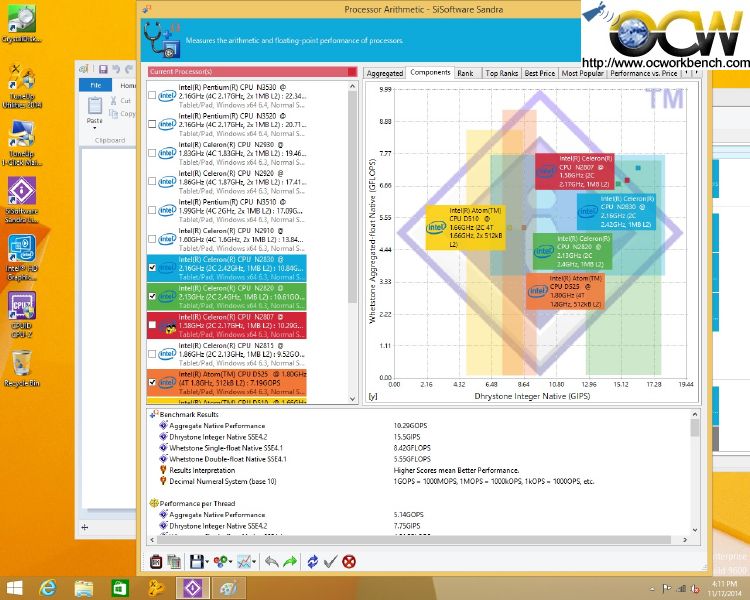The height and width of the screenshot is (600, 750).
Task: Click the Save icon in background window's quick access bar
Action: tap(103, 69)
